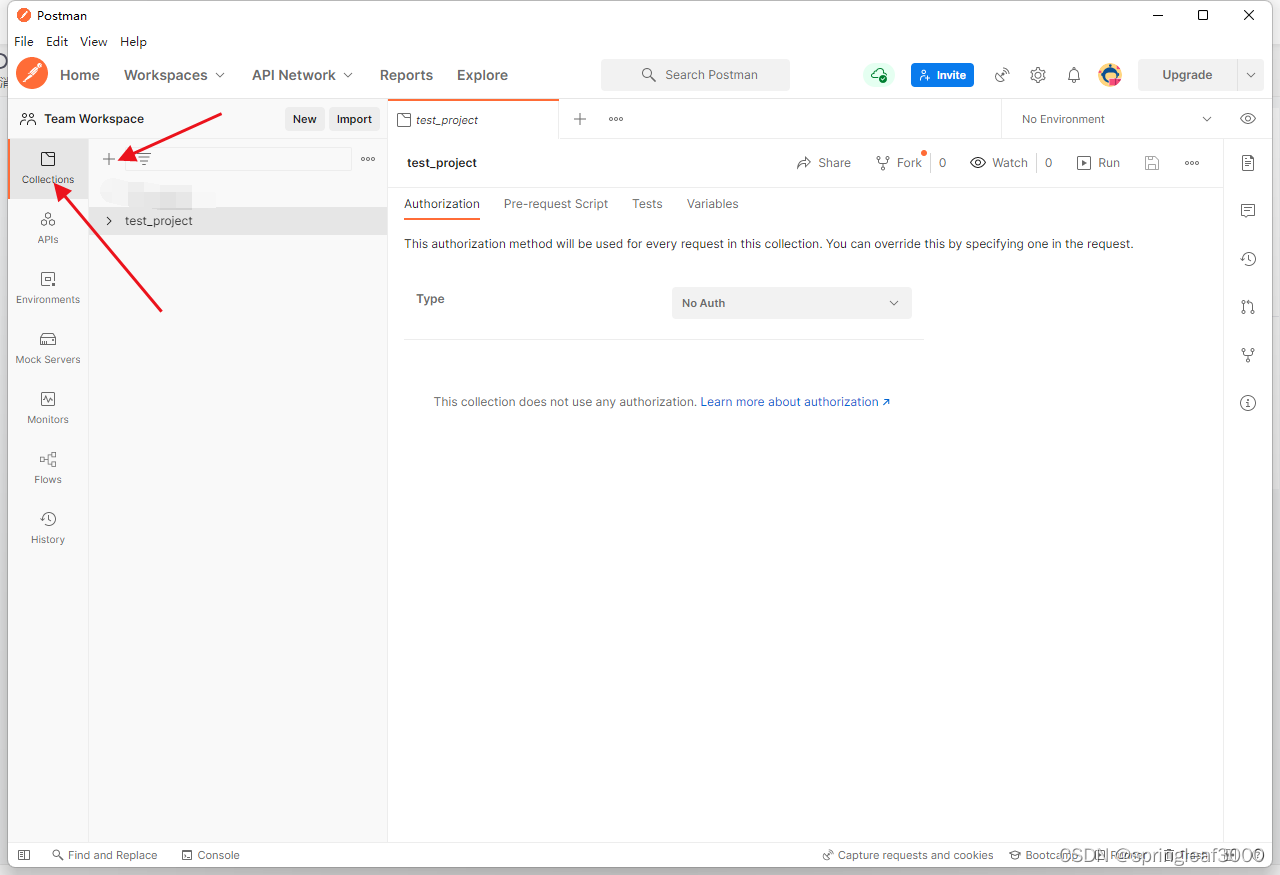Open the test_project more actions ellipsis
1280x875 pixels.
point(1192,163)
